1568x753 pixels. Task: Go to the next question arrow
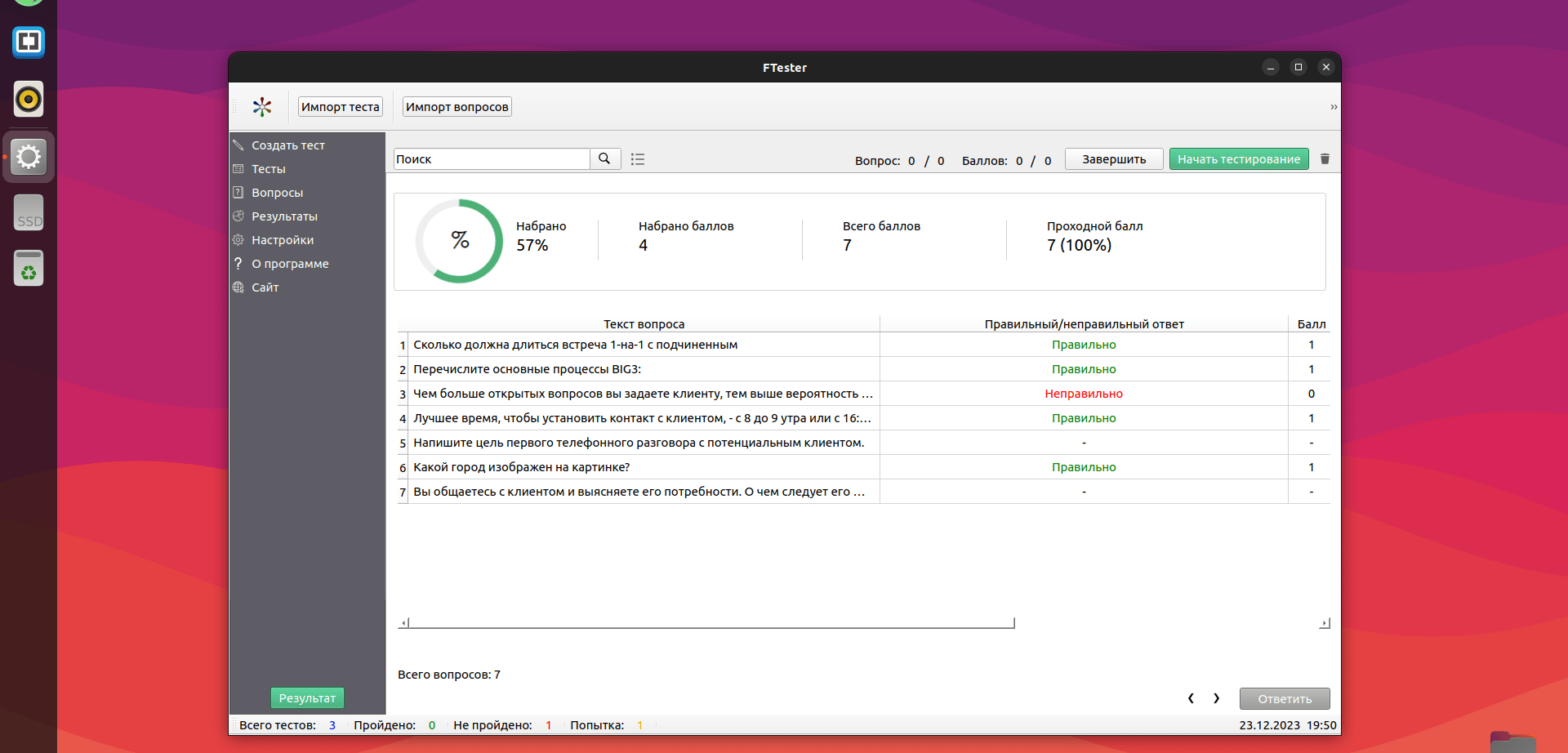pyautogui.click(x=1216, y=698)
